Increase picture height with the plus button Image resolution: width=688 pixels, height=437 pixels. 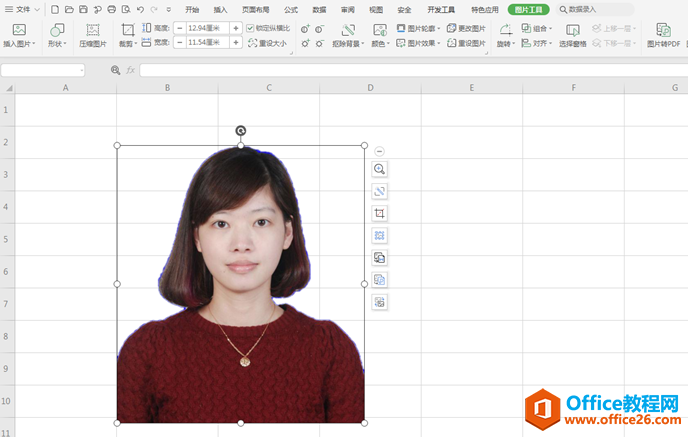(x=236, y=28)
